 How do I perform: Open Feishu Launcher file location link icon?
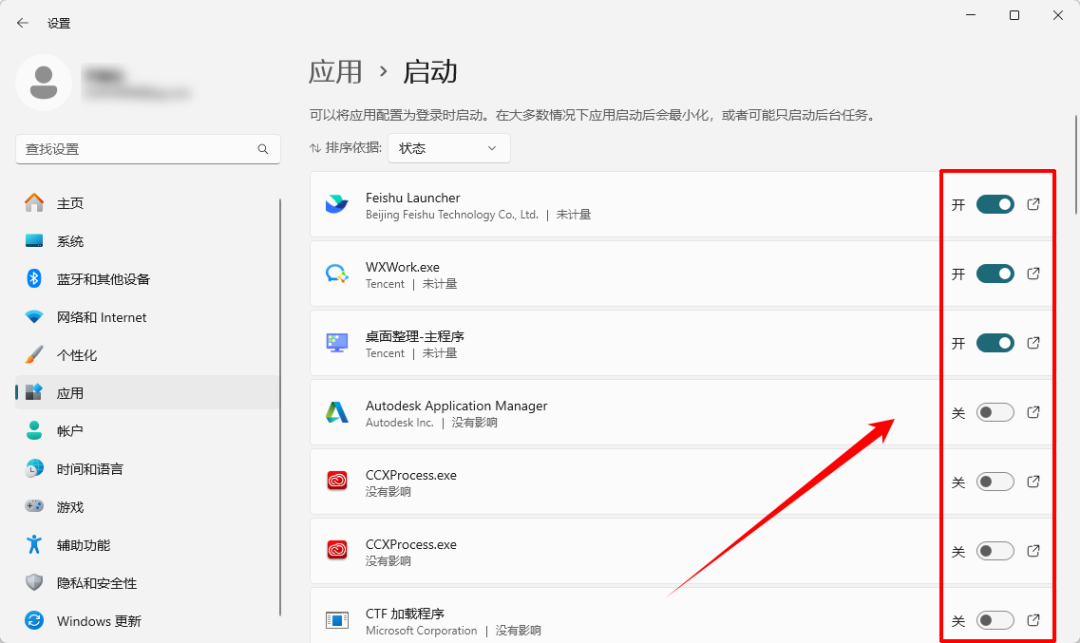coord(1033,204)
